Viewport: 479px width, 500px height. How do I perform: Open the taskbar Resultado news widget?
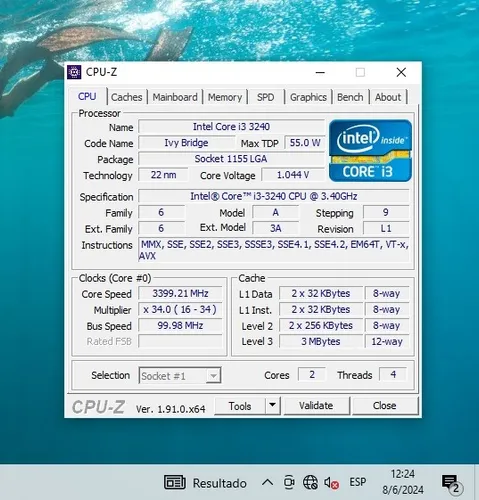pyautogui.click(x=205, y=483)
